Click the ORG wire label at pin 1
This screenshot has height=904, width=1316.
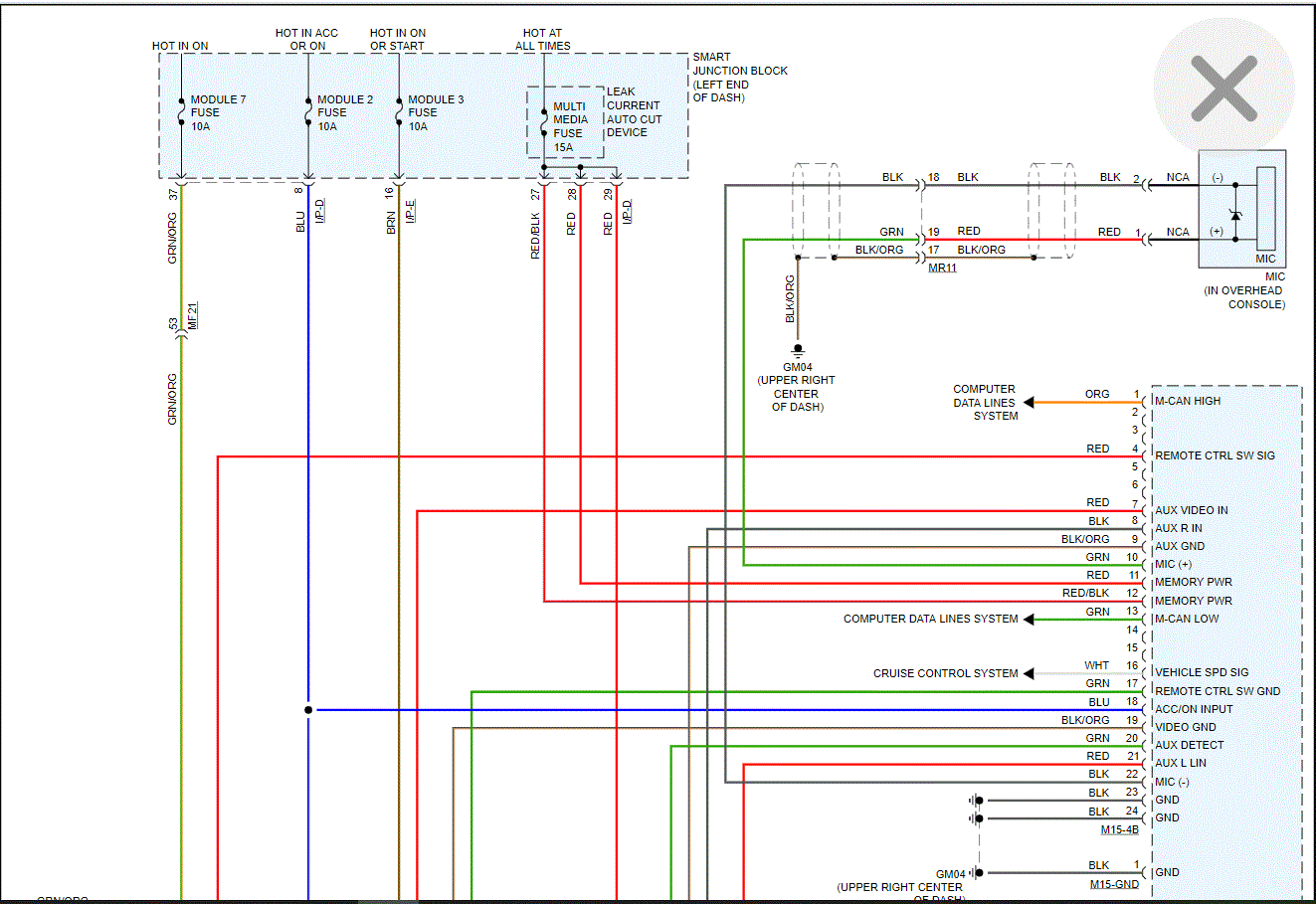pos(1097,394)
